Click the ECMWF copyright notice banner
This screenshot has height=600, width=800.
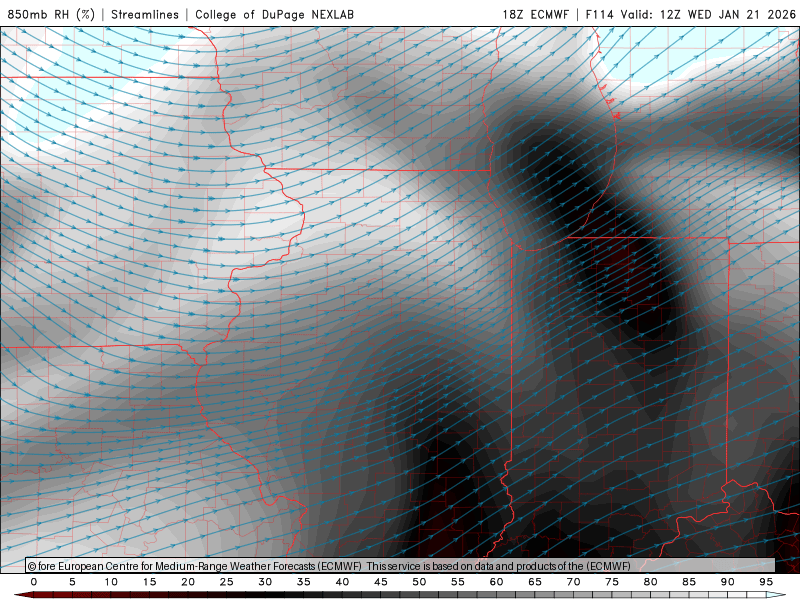pos(401,566)
